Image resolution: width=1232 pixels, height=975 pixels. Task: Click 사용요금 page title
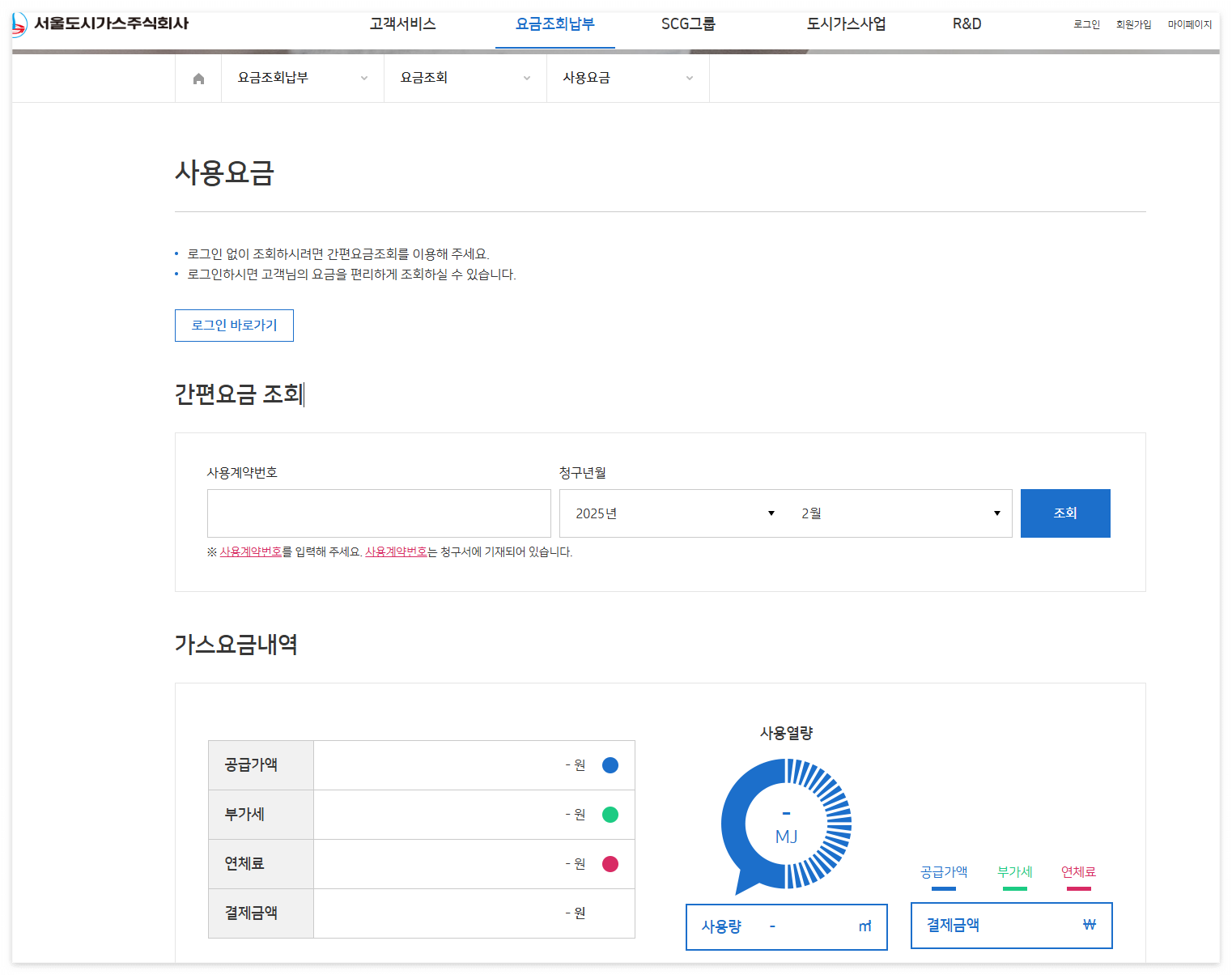[225, 172]
